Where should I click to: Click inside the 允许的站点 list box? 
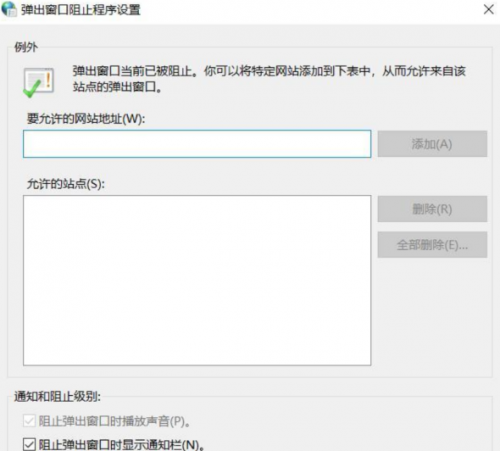tap(197, 280)
